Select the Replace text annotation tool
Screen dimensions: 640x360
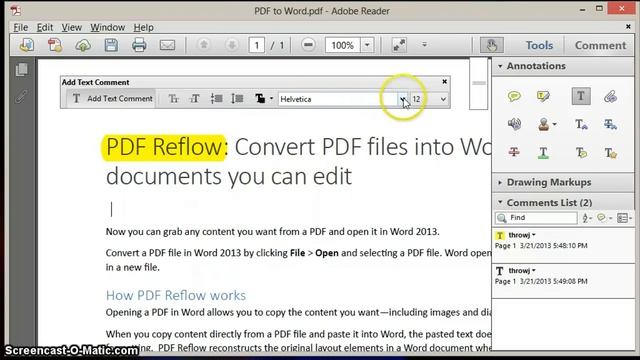(x=610, y=124)
